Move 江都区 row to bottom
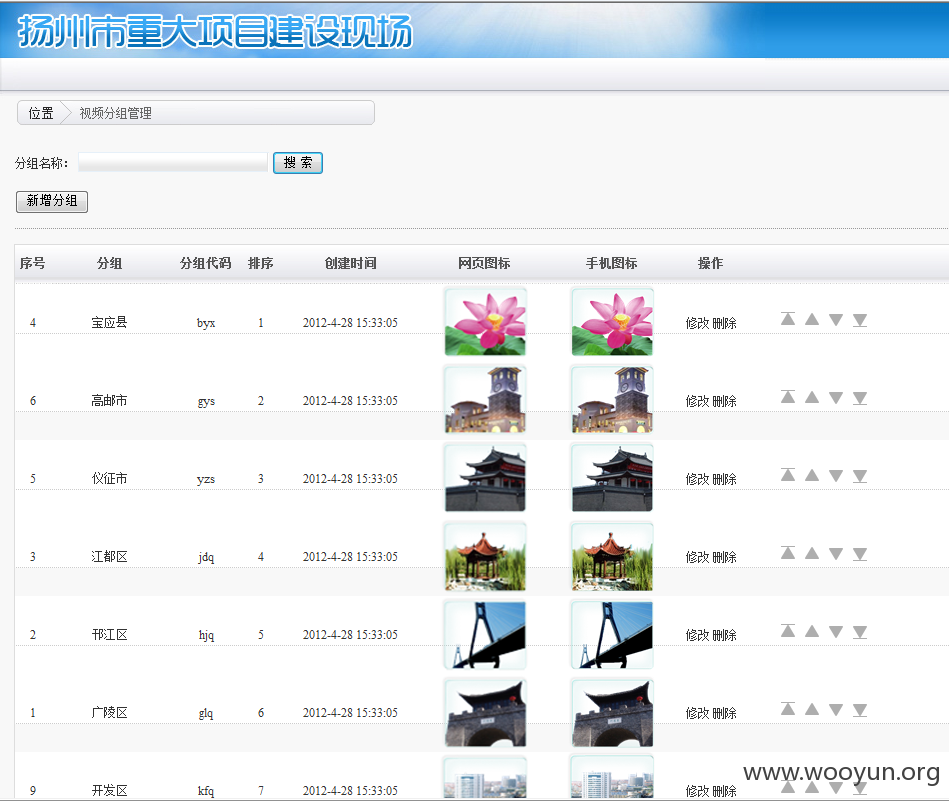 pos(860,553)
